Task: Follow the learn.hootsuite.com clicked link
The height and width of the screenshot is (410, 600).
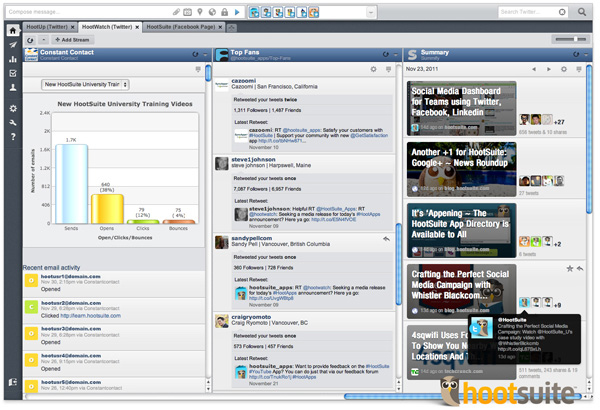Action: tap(91, 316)
